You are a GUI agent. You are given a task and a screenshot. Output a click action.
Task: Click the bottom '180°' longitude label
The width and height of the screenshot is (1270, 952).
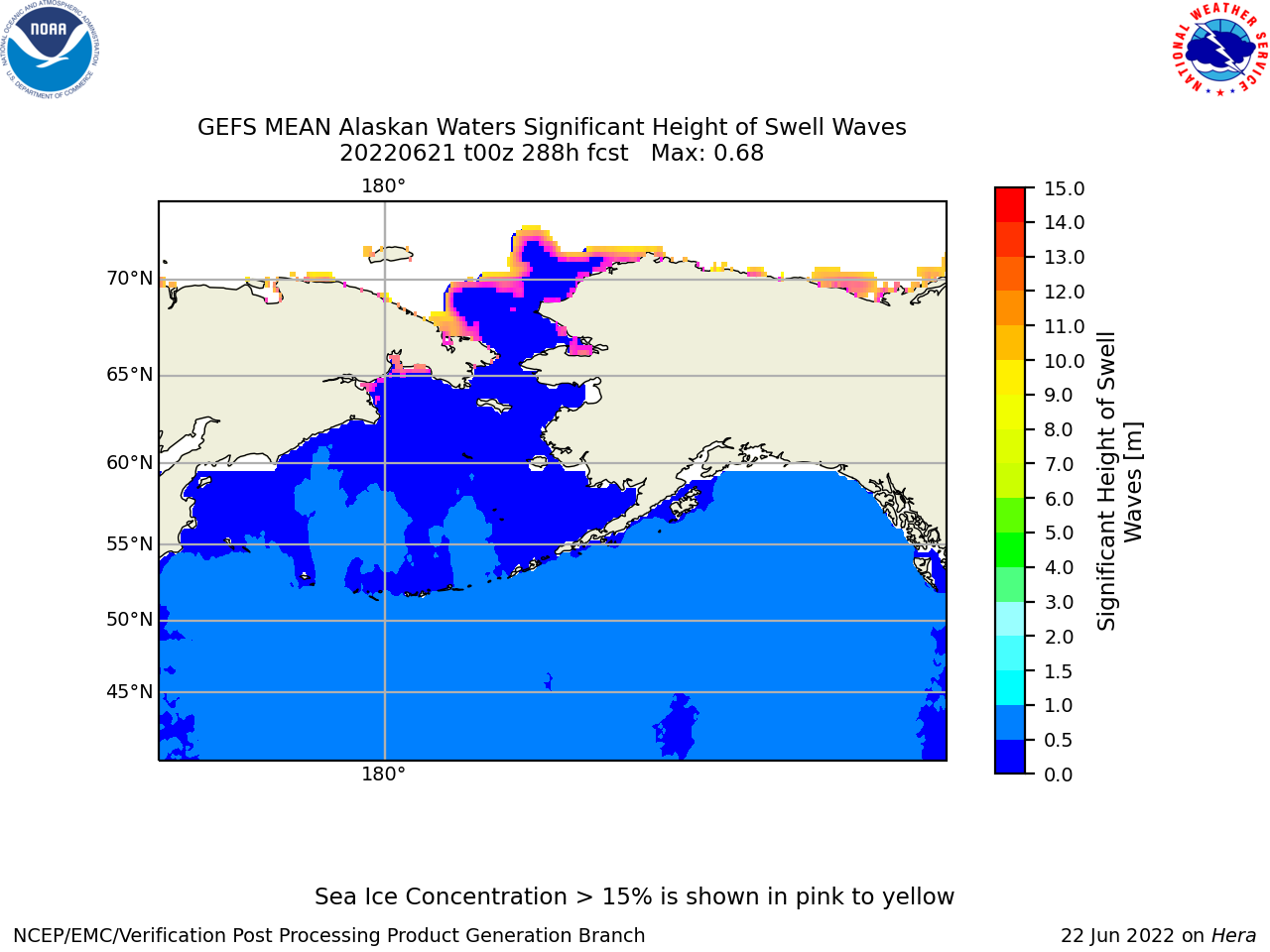tap(383, 774)
